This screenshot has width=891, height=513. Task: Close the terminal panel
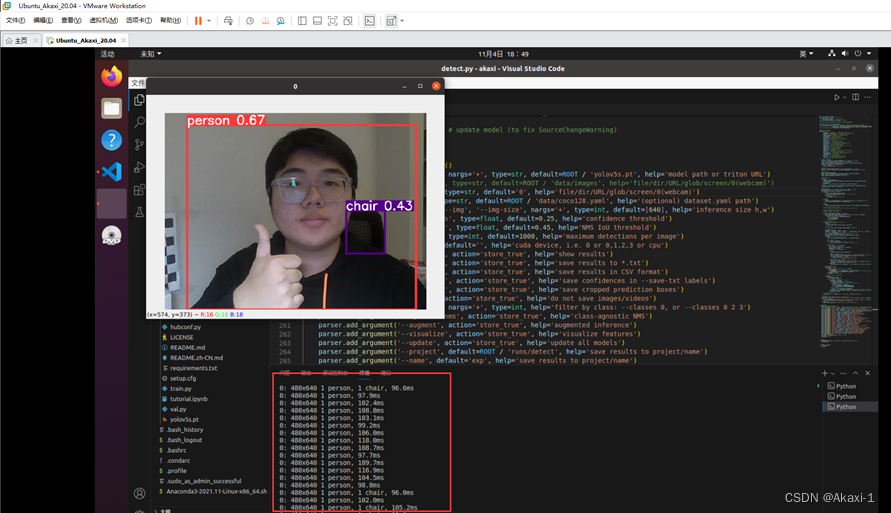(868, 373)
